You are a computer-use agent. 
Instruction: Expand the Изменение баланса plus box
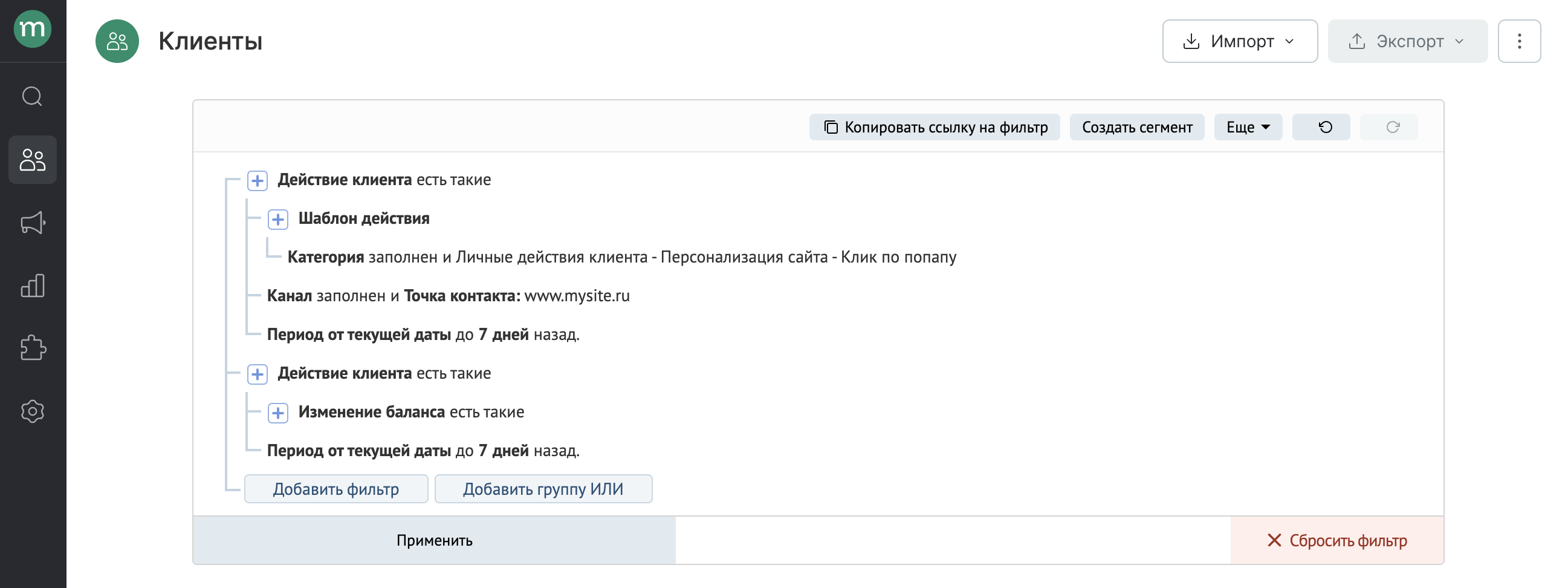278,413
